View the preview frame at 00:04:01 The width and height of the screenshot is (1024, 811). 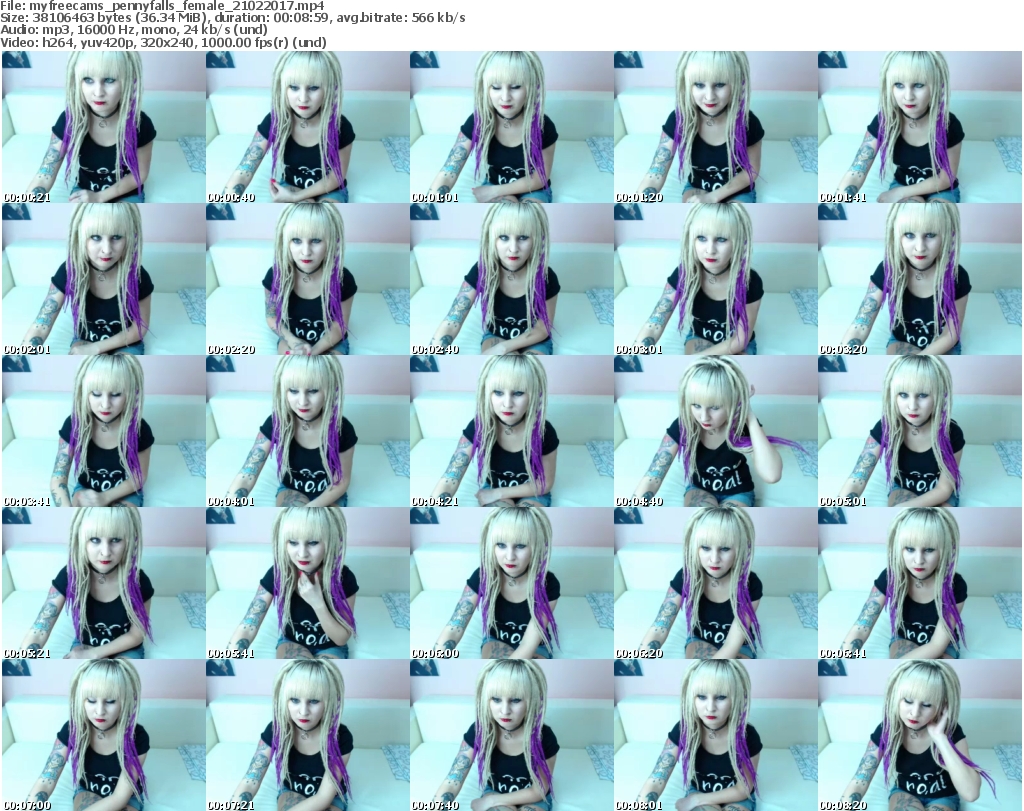coord(308,431)
